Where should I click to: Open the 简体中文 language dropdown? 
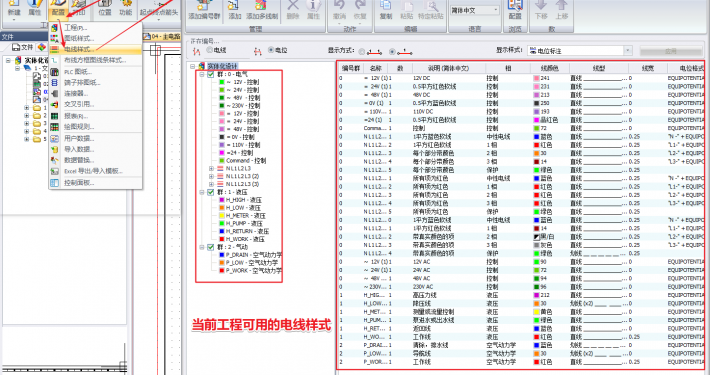(x=496, y=10)
